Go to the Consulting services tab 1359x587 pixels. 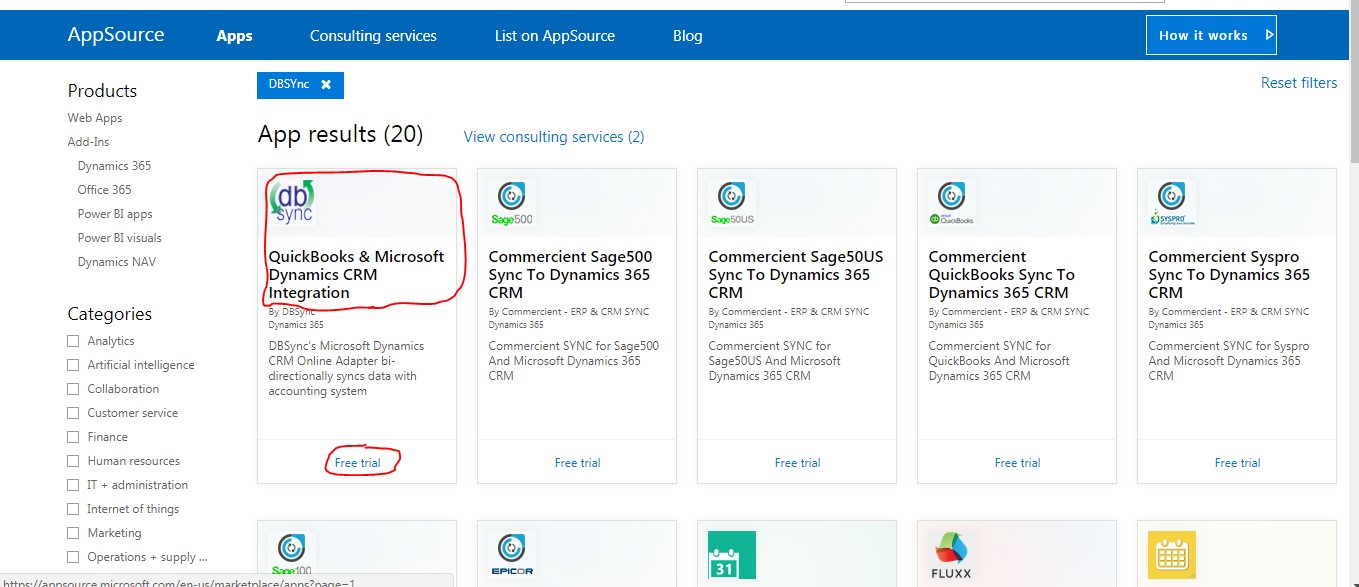tap(373, 36)
